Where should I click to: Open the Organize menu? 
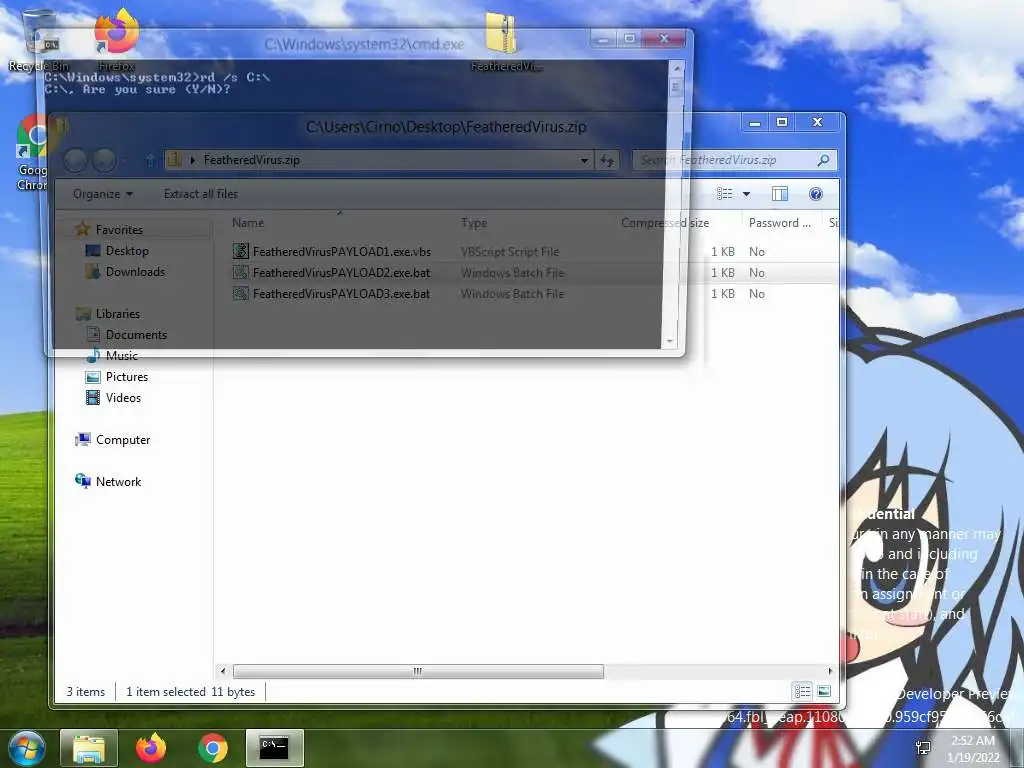pos(103,194)
